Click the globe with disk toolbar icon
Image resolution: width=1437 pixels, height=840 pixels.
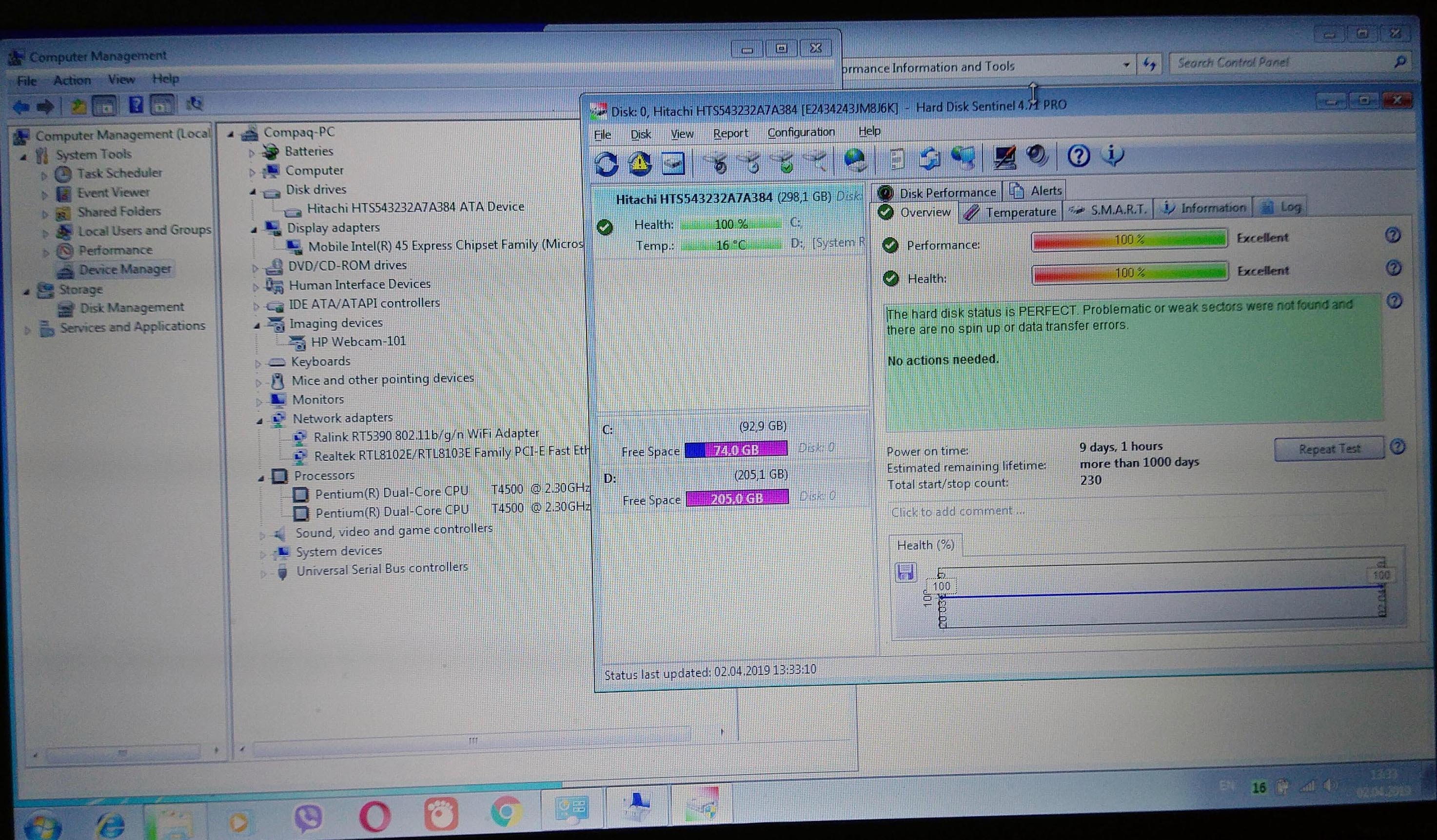pyautogui.click(x=855, y=160)
